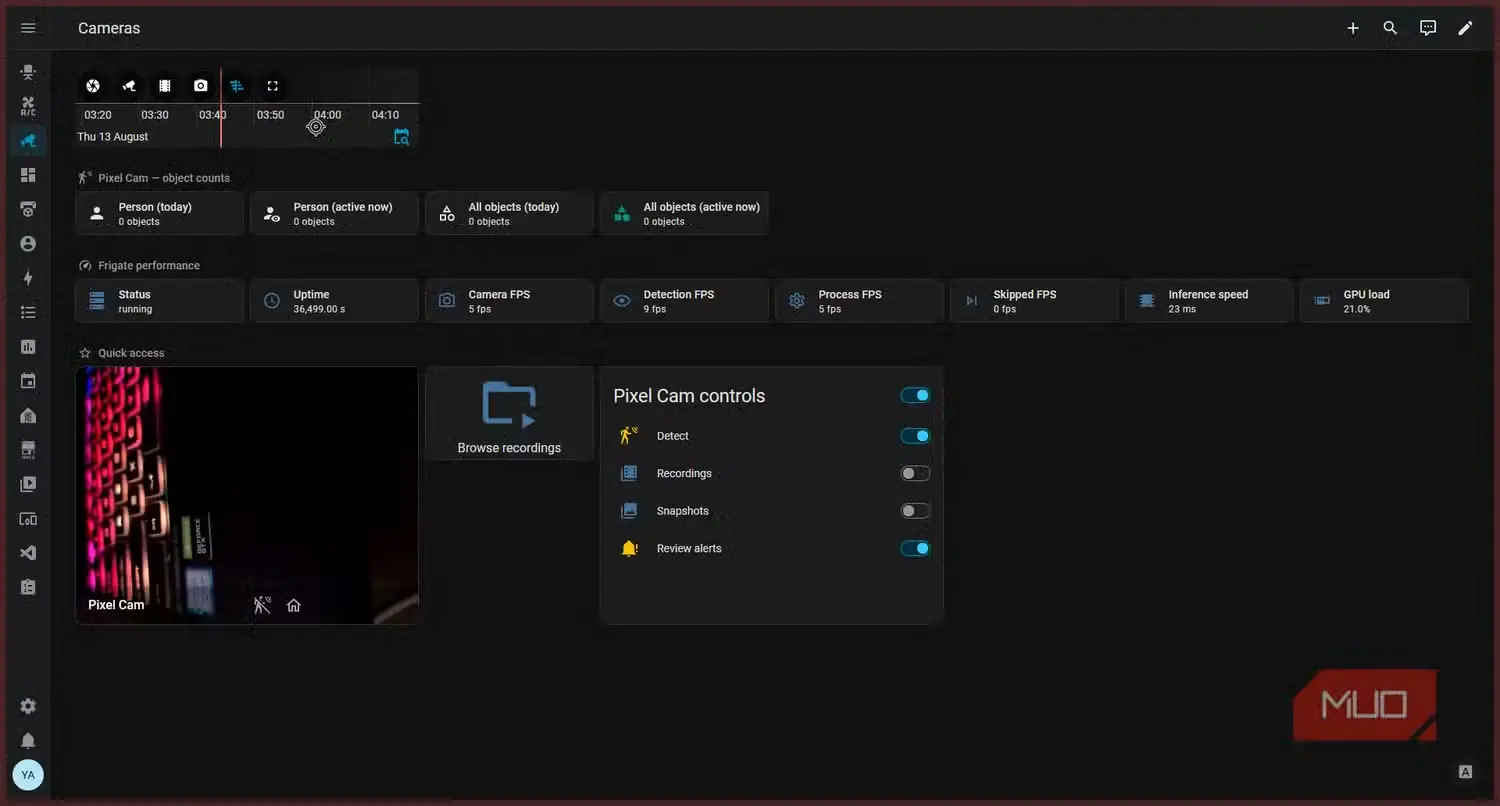Screen dimensions: 1500x806
Task: Click motion detect icon on Pixel Cam card
Action: [x=262, y=605]
